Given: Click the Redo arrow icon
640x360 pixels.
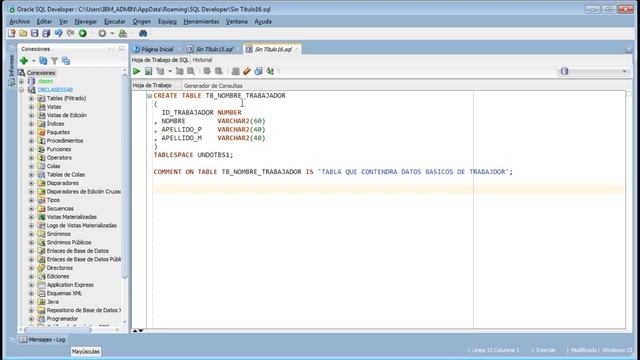Looking at the screenshot, I should coord(70,33).
